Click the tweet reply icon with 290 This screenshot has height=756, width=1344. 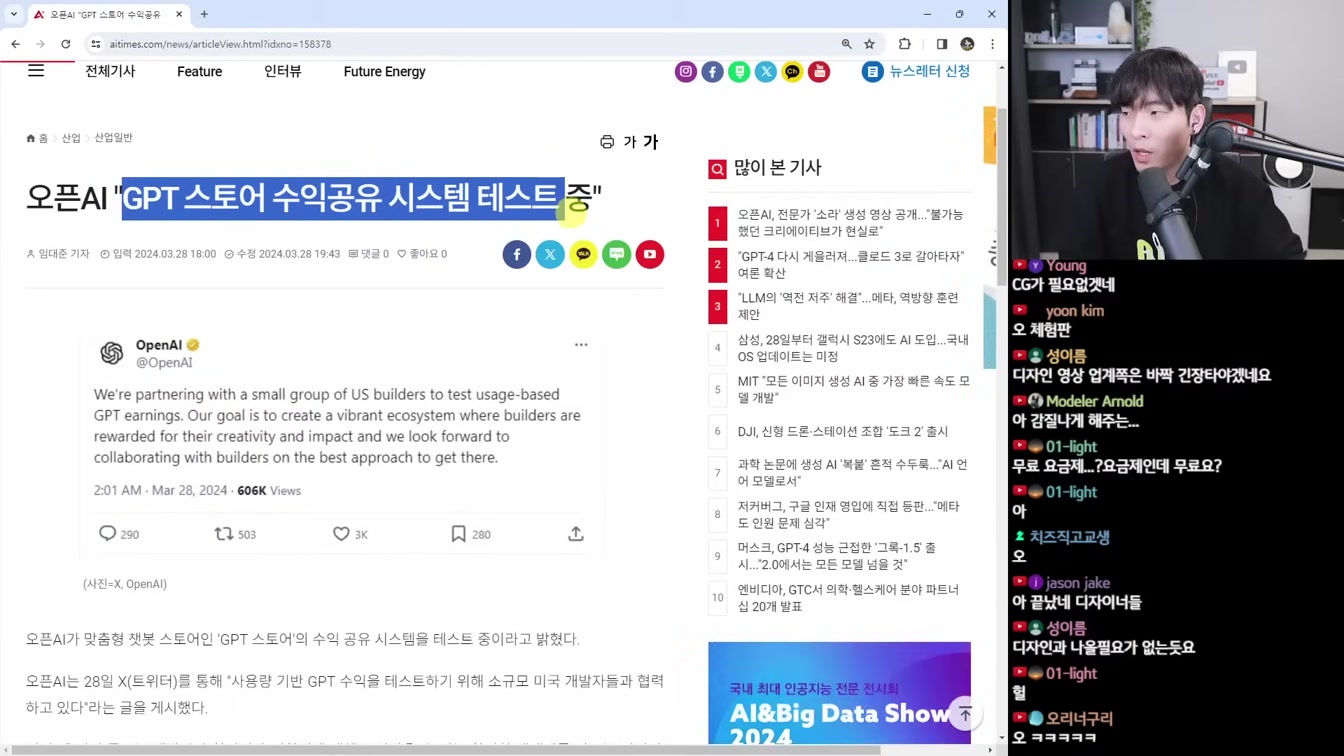[108, 534]
